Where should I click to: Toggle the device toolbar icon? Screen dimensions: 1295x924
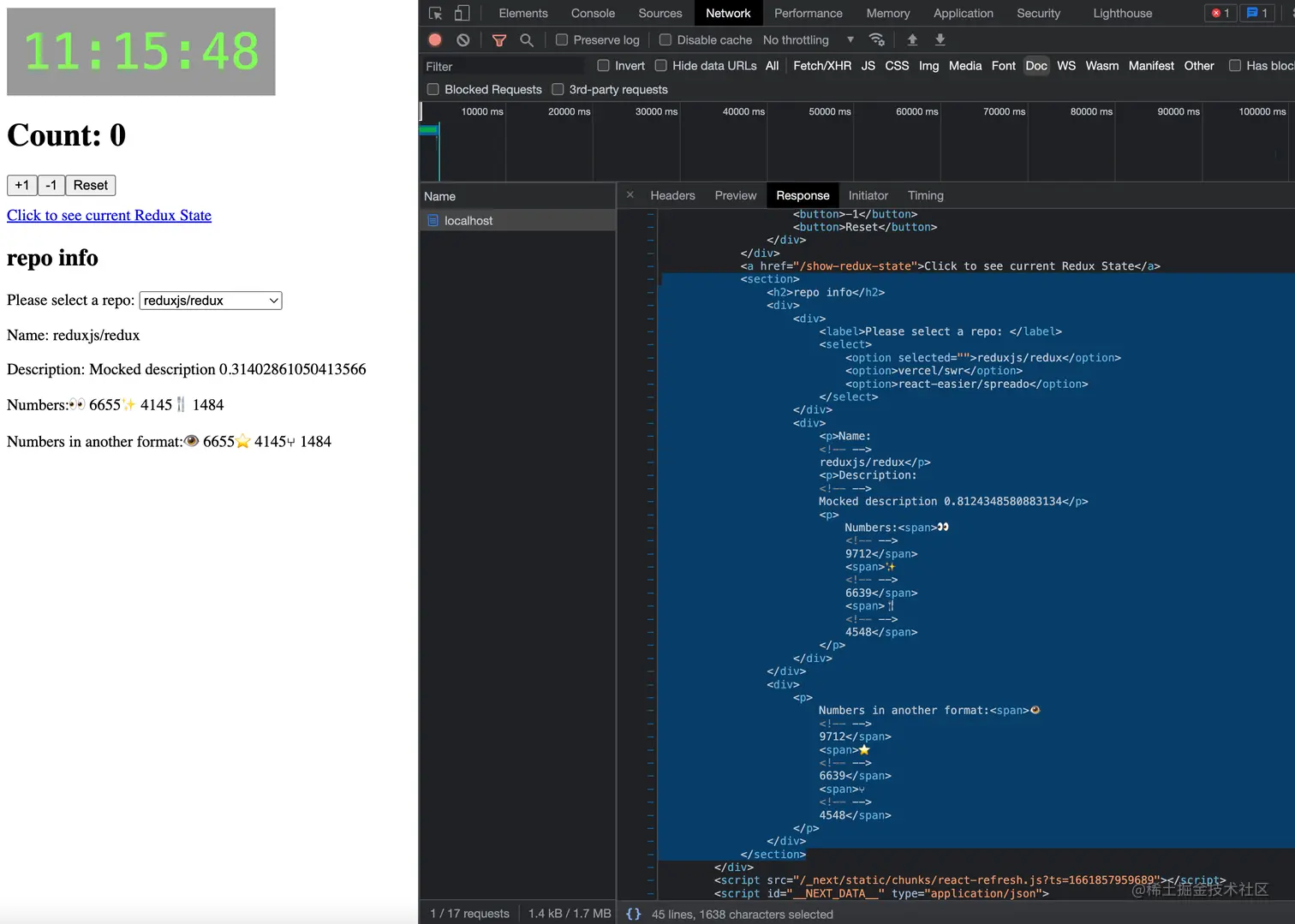click(x=462, y=14)
